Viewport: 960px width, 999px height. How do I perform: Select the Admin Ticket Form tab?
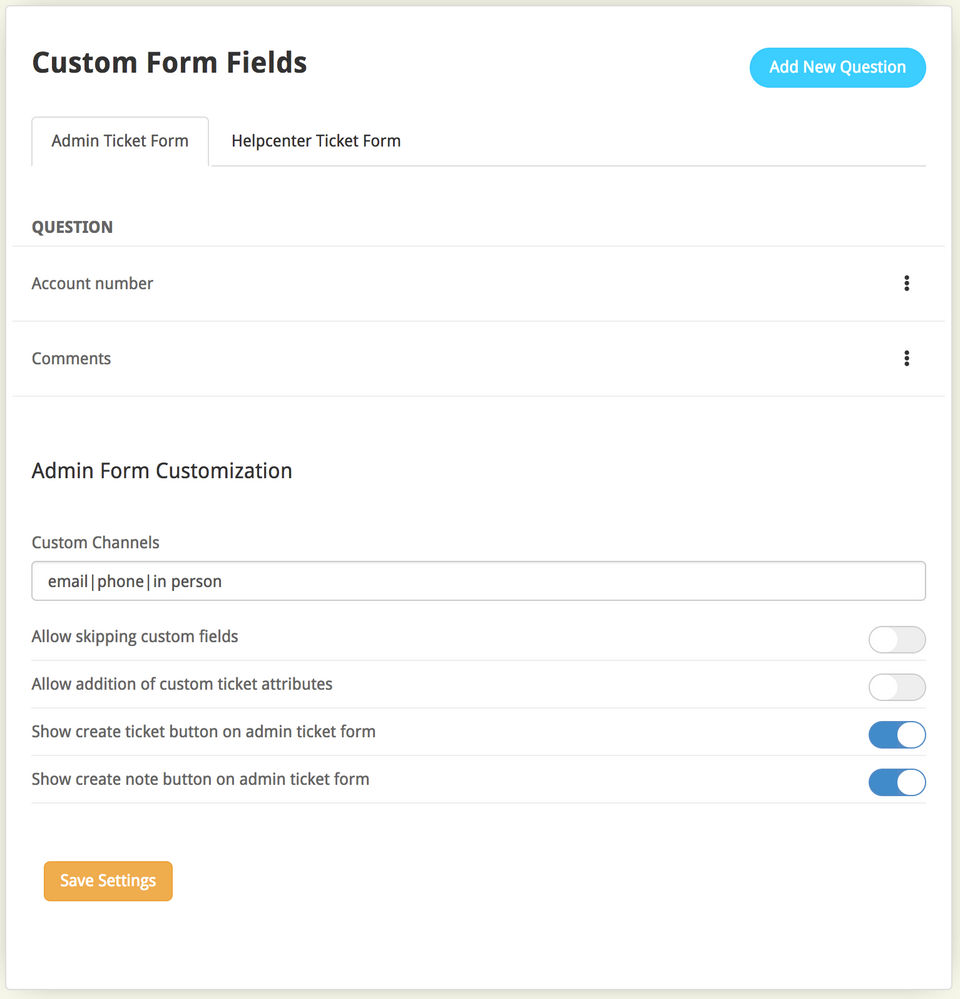pyautogui.click(x=120, y=141)
